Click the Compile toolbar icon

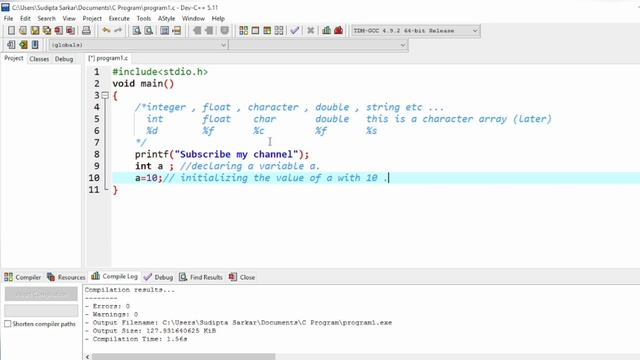pyautogui.click(x=243, y=31)
